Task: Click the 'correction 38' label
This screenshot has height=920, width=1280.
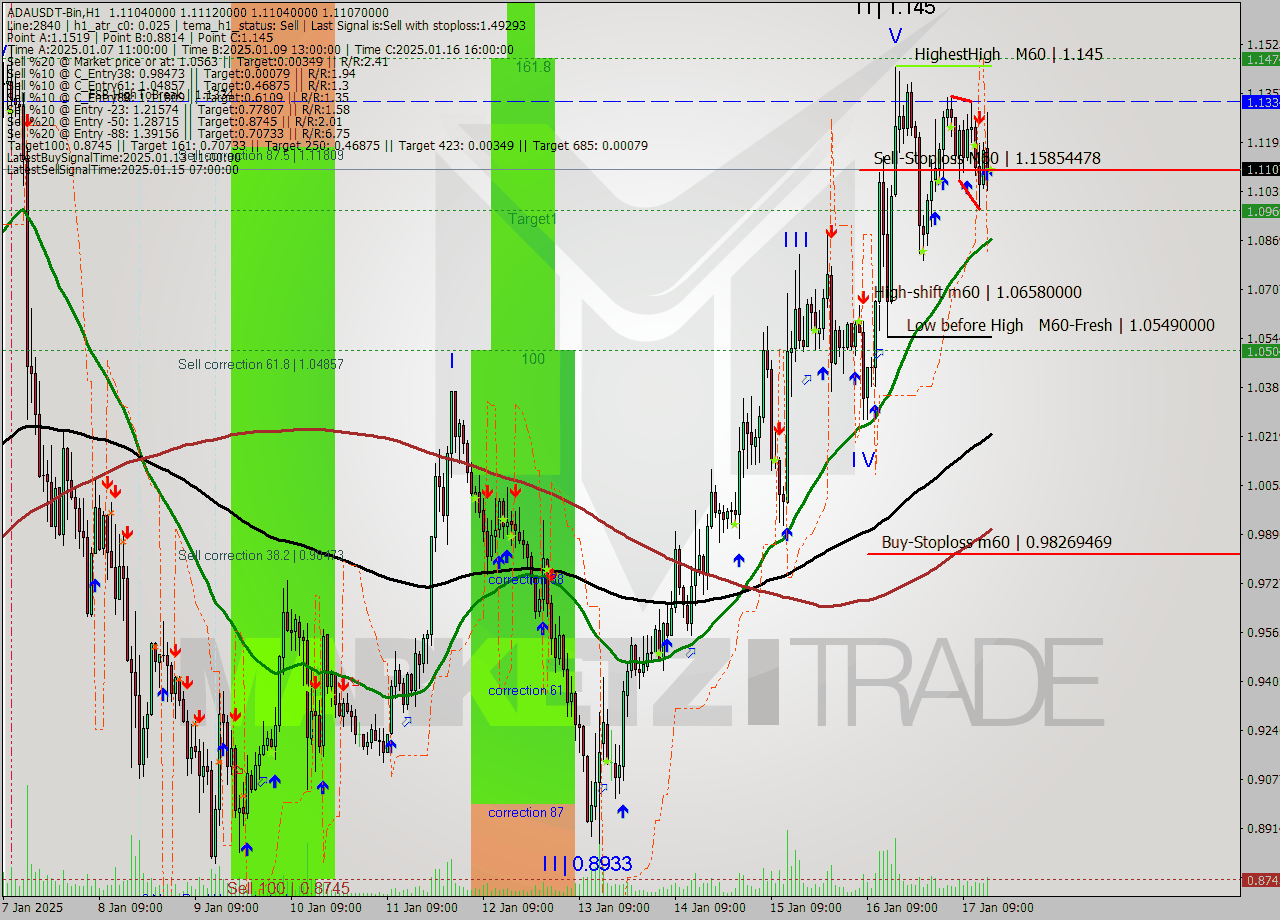Action: point(526,579)
